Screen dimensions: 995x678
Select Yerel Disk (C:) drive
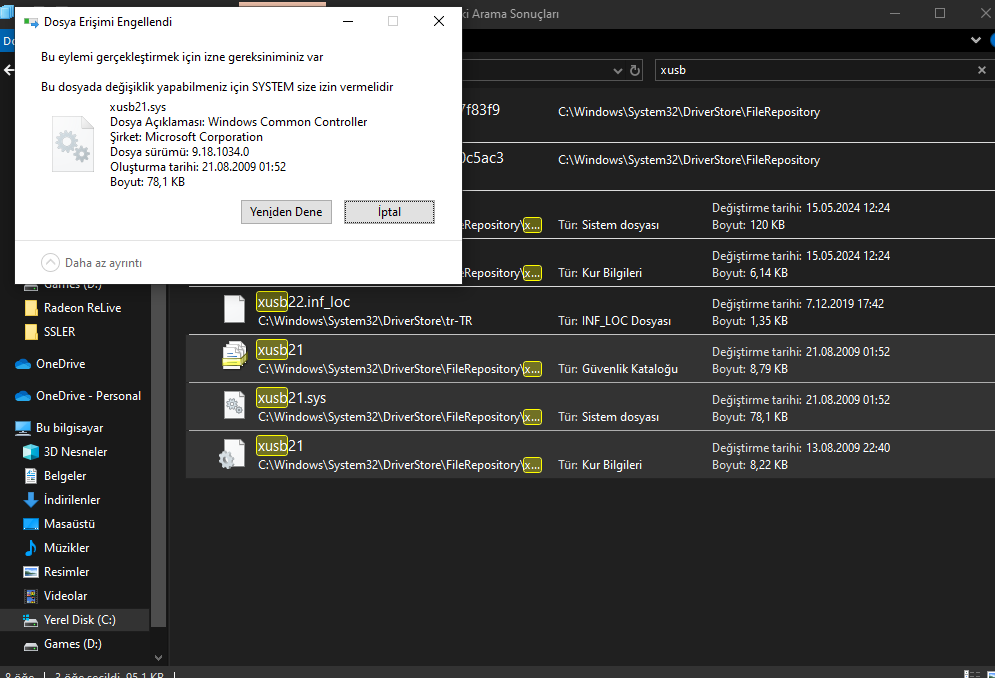pos(75,620)
